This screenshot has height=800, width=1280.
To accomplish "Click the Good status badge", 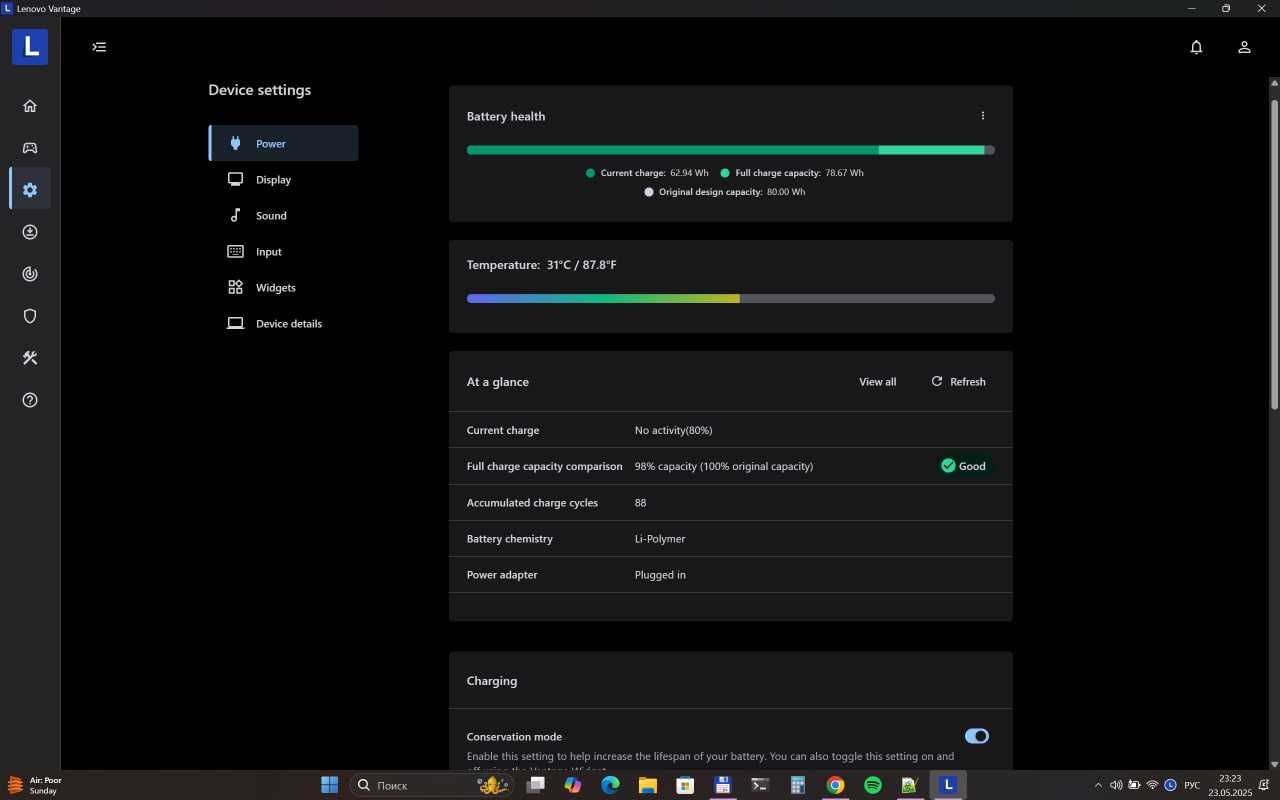I will point(964,466).
